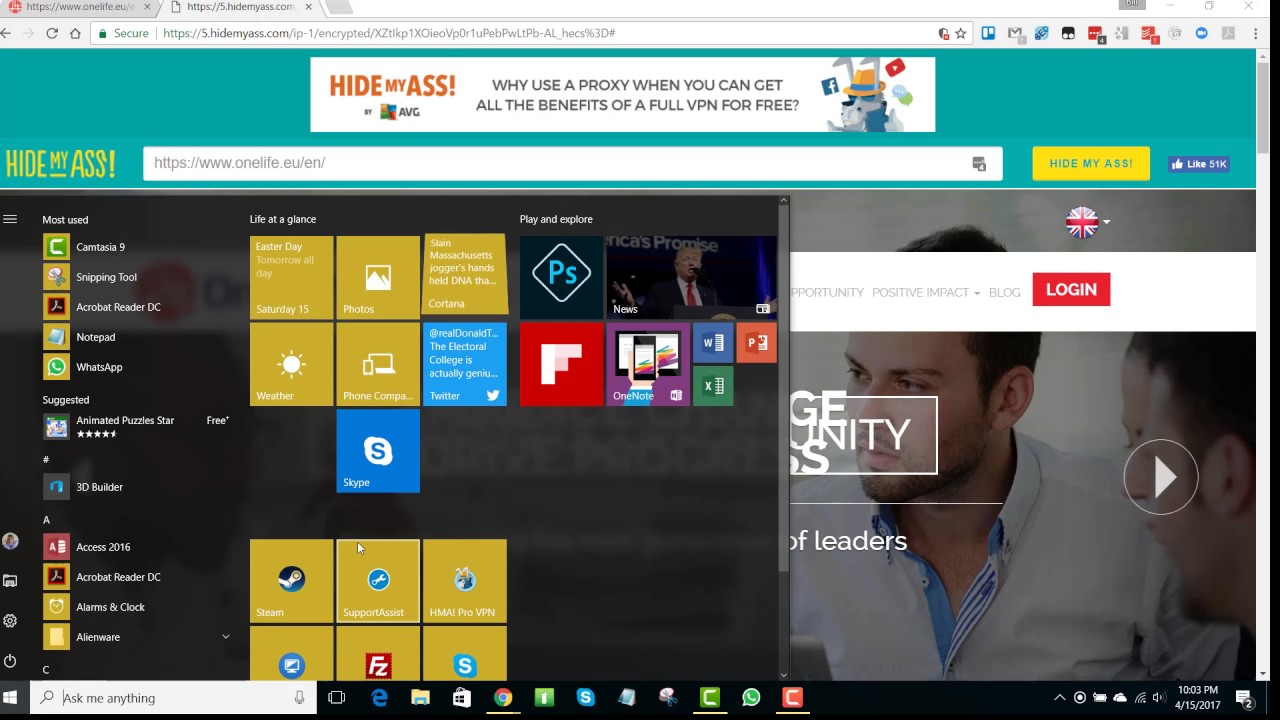This screenshot has height=720, width=1280.
Task: Open the Cortana news tile
Action: (x=465, y=274)
